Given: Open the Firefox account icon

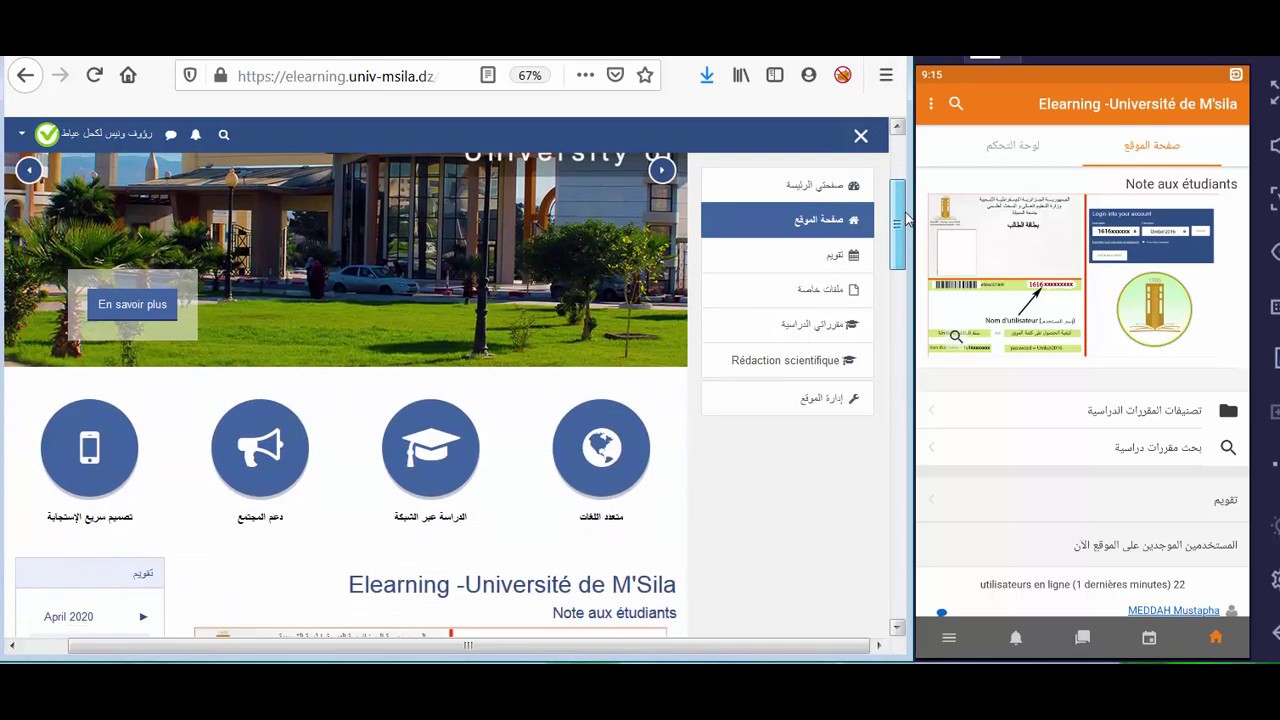Looking at the screenshot, I should point(809,75).
